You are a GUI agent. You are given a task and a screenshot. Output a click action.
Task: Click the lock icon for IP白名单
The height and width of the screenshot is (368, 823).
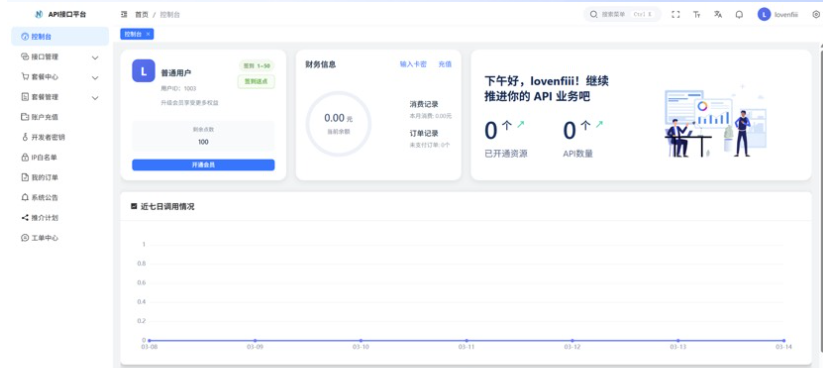25,157
